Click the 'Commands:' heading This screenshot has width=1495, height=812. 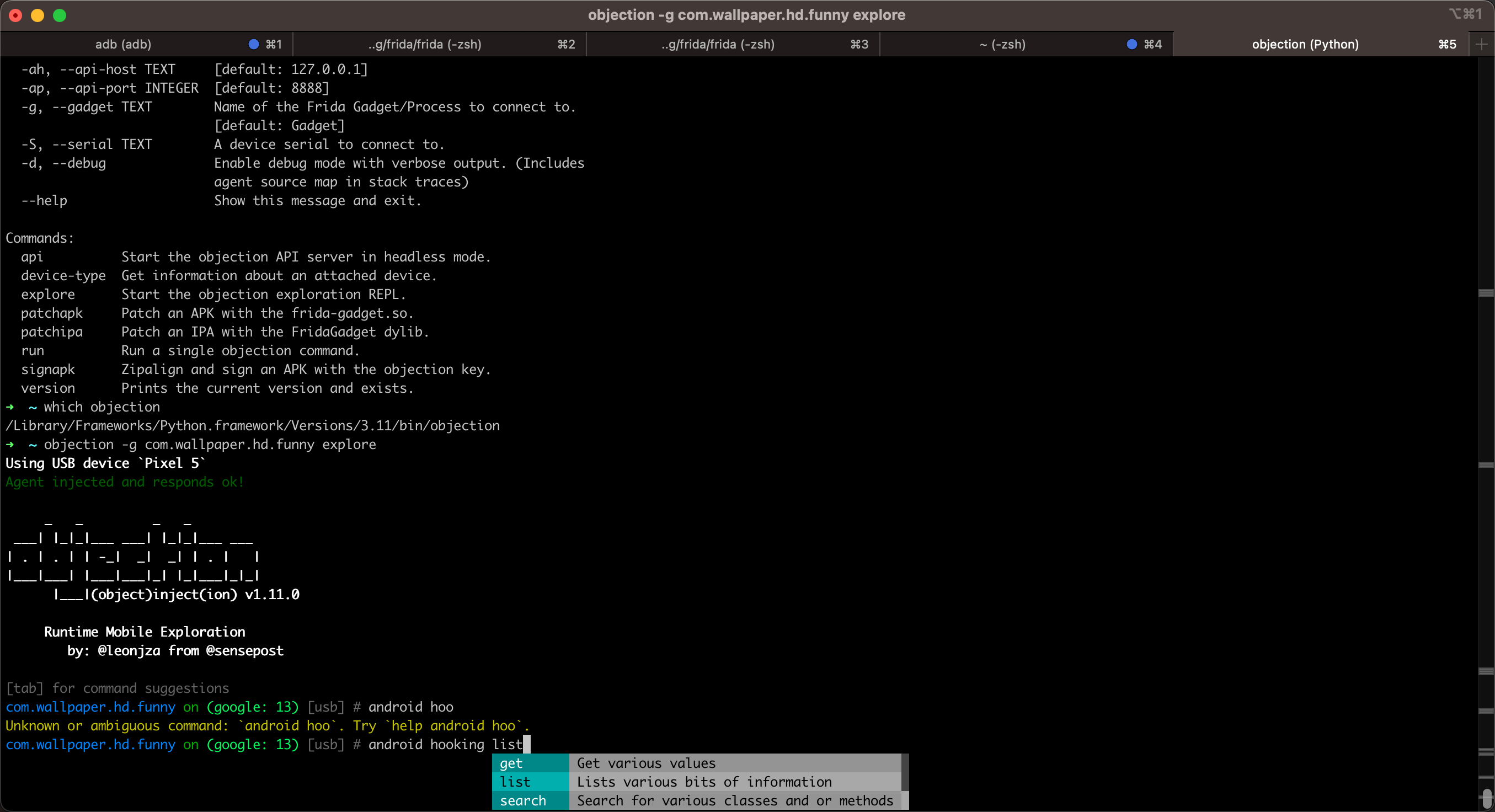tap(40, 238)
